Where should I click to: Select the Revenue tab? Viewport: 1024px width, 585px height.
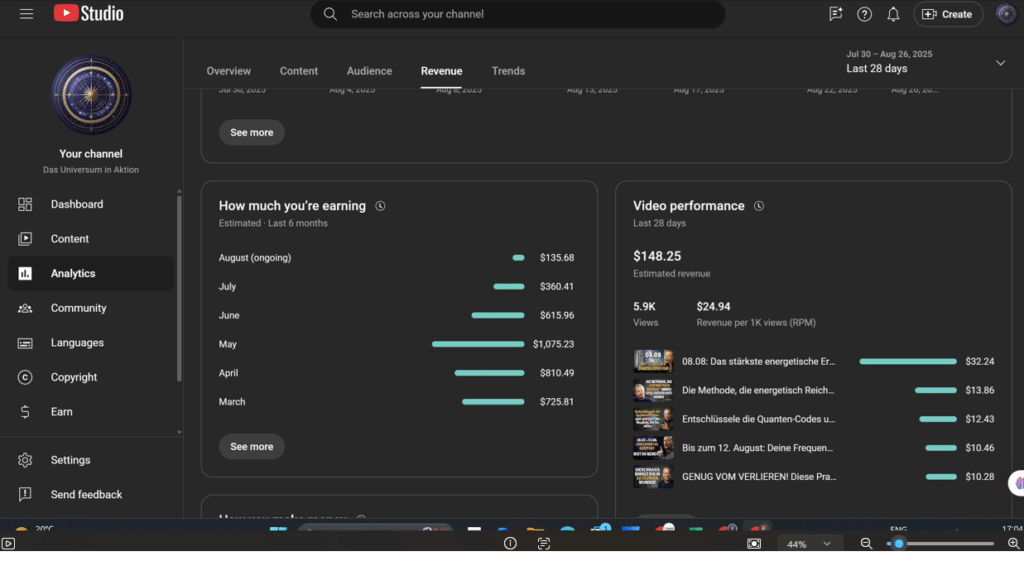pos(441,71)
